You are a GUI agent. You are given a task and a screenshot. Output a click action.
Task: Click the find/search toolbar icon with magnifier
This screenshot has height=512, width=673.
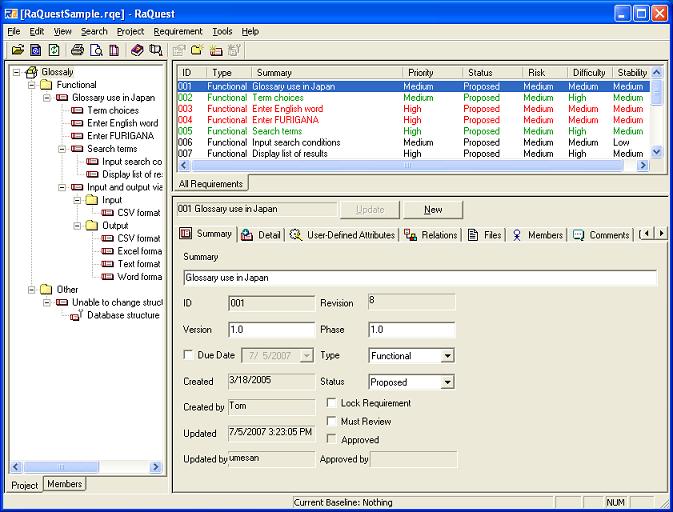point(156,50)
